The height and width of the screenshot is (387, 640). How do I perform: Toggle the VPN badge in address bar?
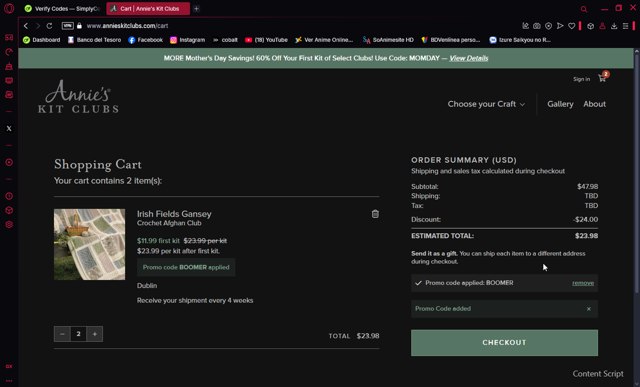(x=67, y=26)
